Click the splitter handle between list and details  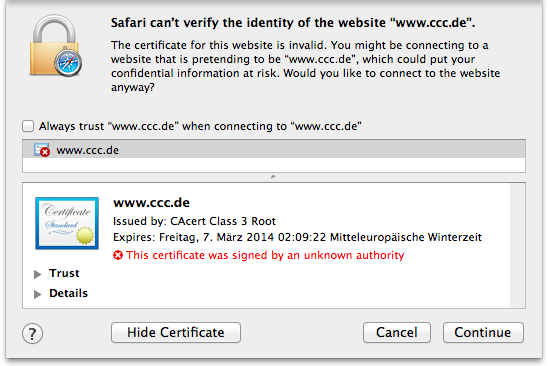273,177
